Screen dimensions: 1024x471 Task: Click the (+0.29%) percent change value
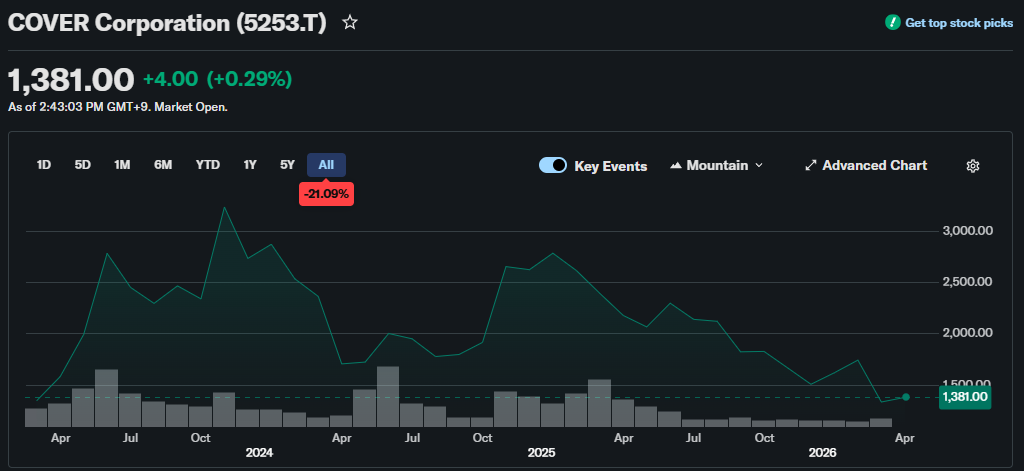click(249, 80)
